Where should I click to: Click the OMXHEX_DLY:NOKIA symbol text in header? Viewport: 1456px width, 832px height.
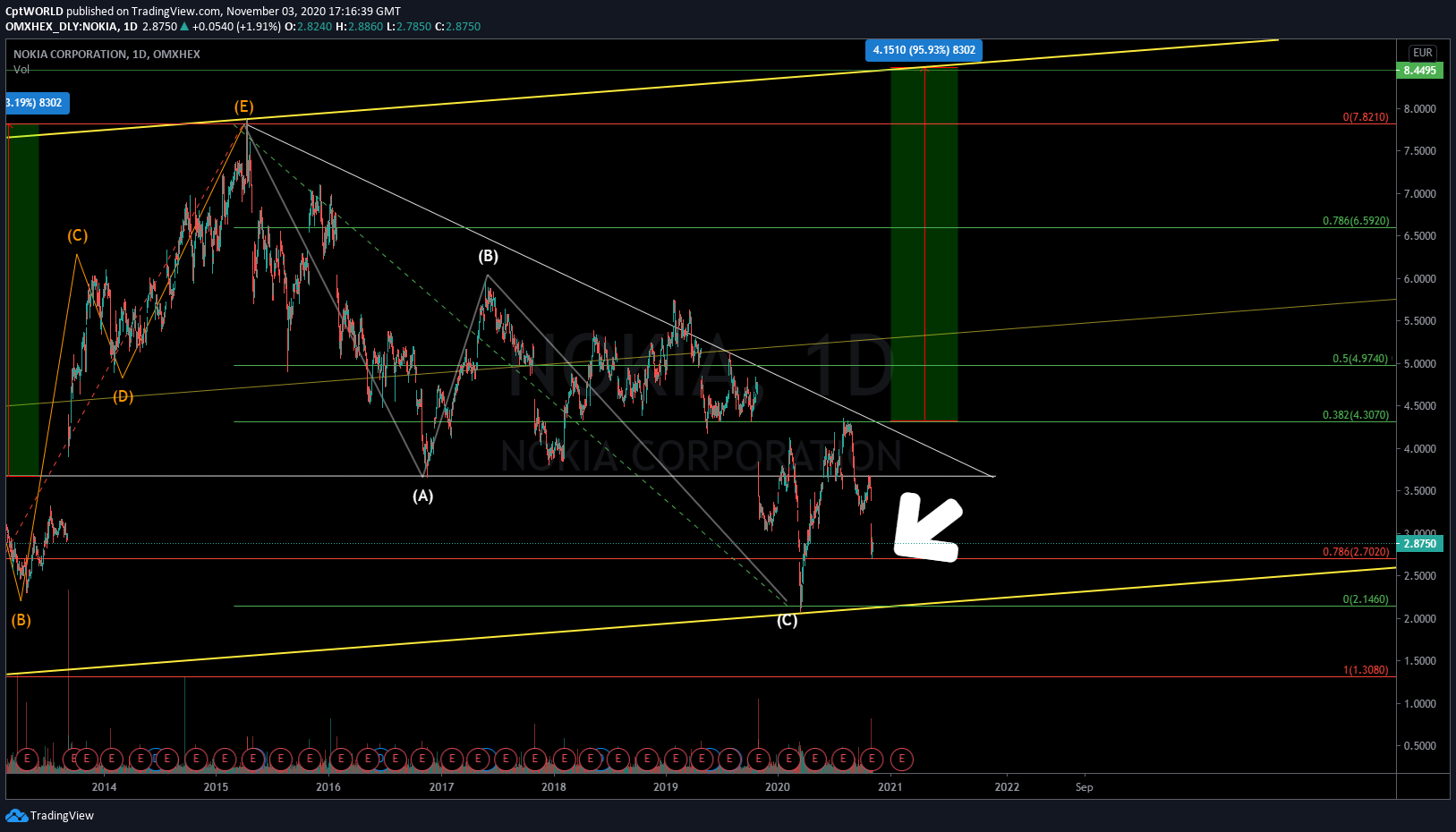(61, 27)
